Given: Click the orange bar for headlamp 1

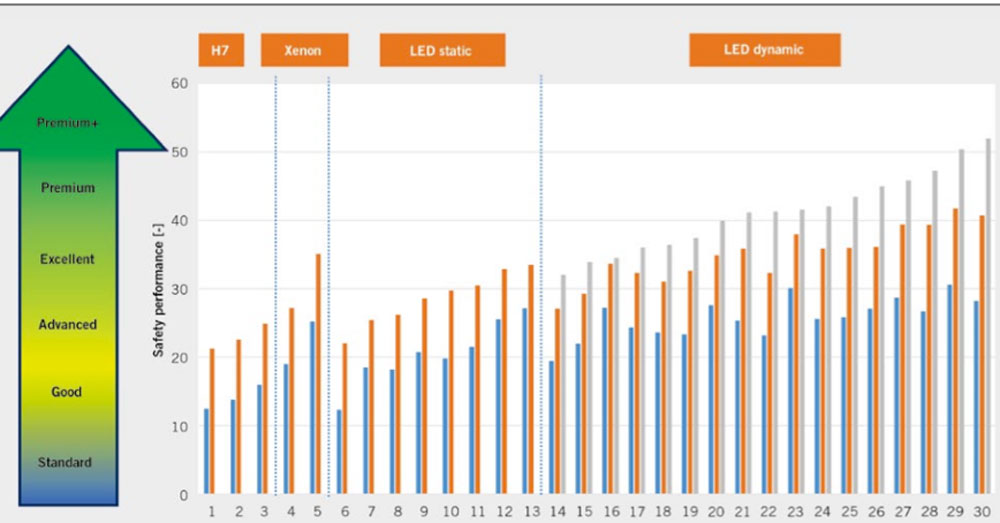Looking at the screenshot, I should pyautogui.click(x=212, y=422).
